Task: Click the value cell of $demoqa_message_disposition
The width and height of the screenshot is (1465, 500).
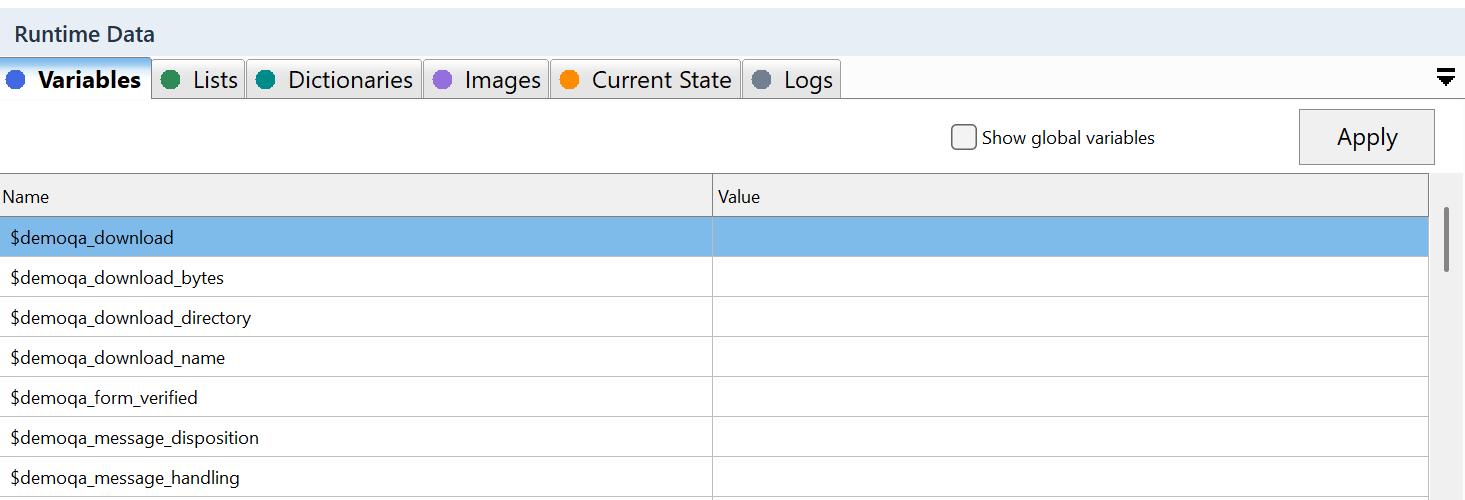Action: 1071,437
